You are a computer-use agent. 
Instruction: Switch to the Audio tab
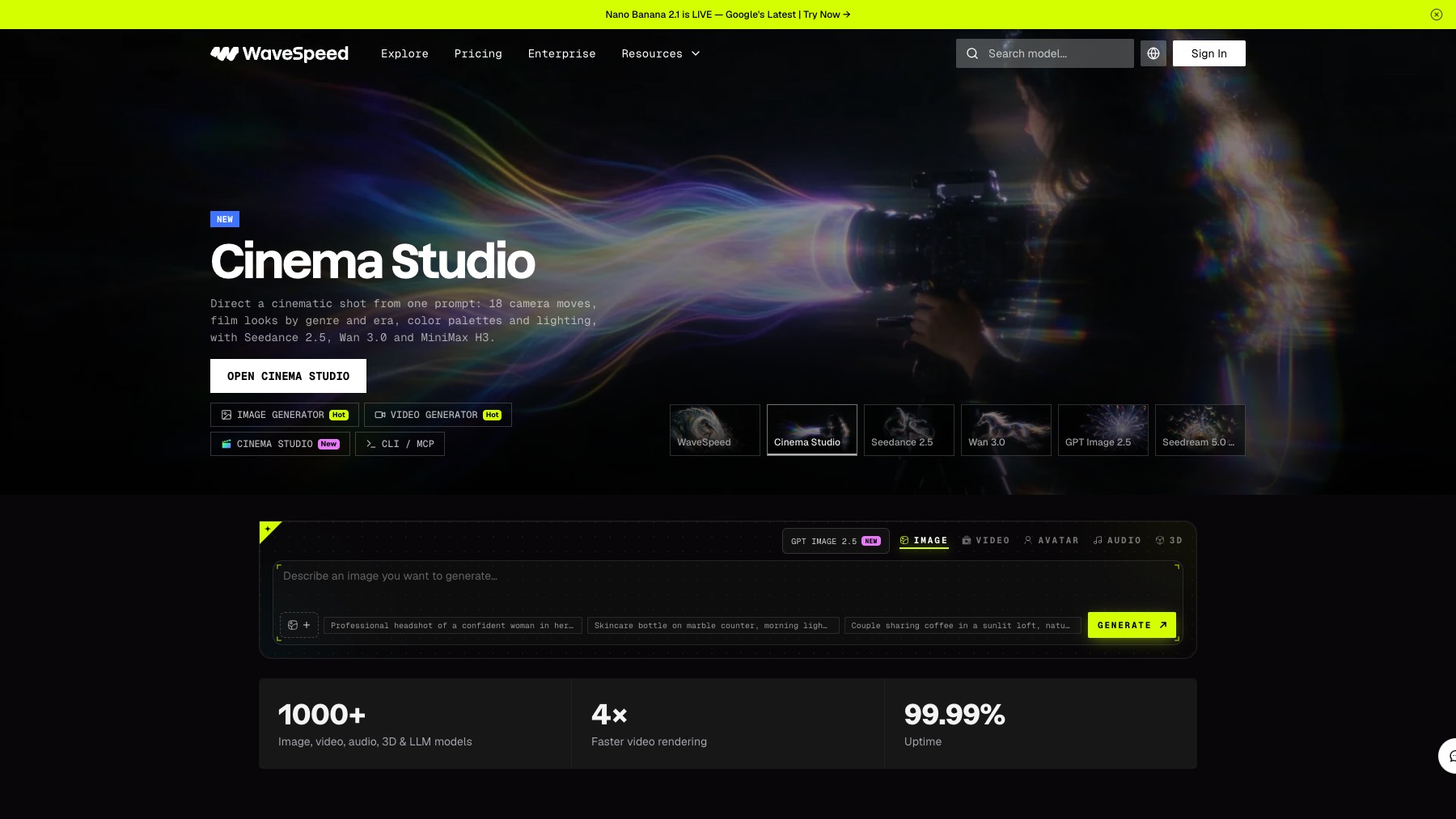[1117, 540]
